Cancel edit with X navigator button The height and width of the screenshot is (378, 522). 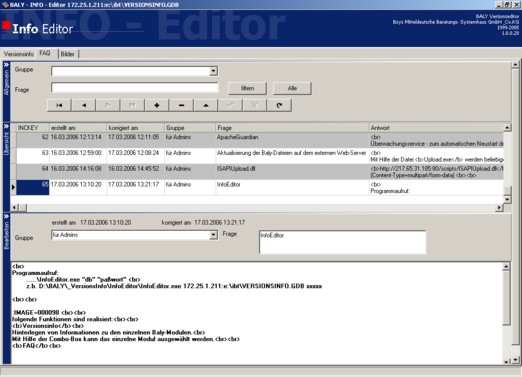coord(254,105)
